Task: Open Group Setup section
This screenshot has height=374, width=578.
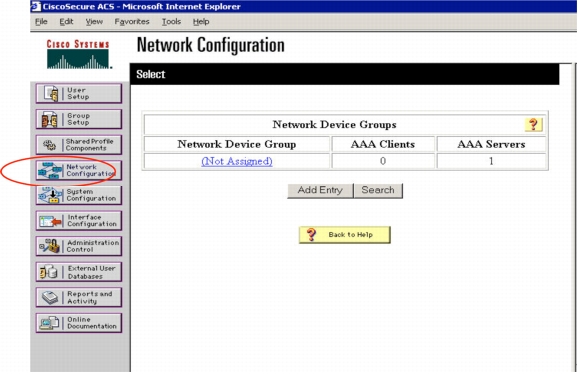Action: [79, 119]
